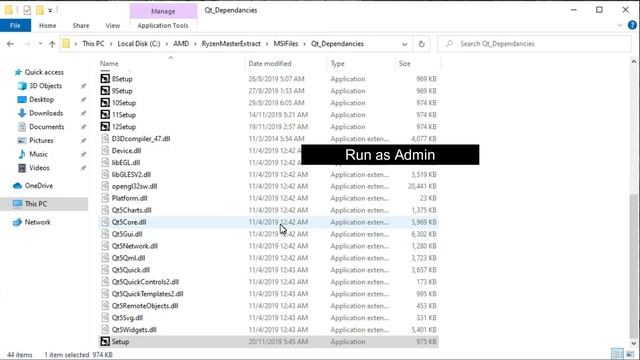Select the Qt5Qml.dll file name
The image size is (640, 360).
(x=129, y=258)
